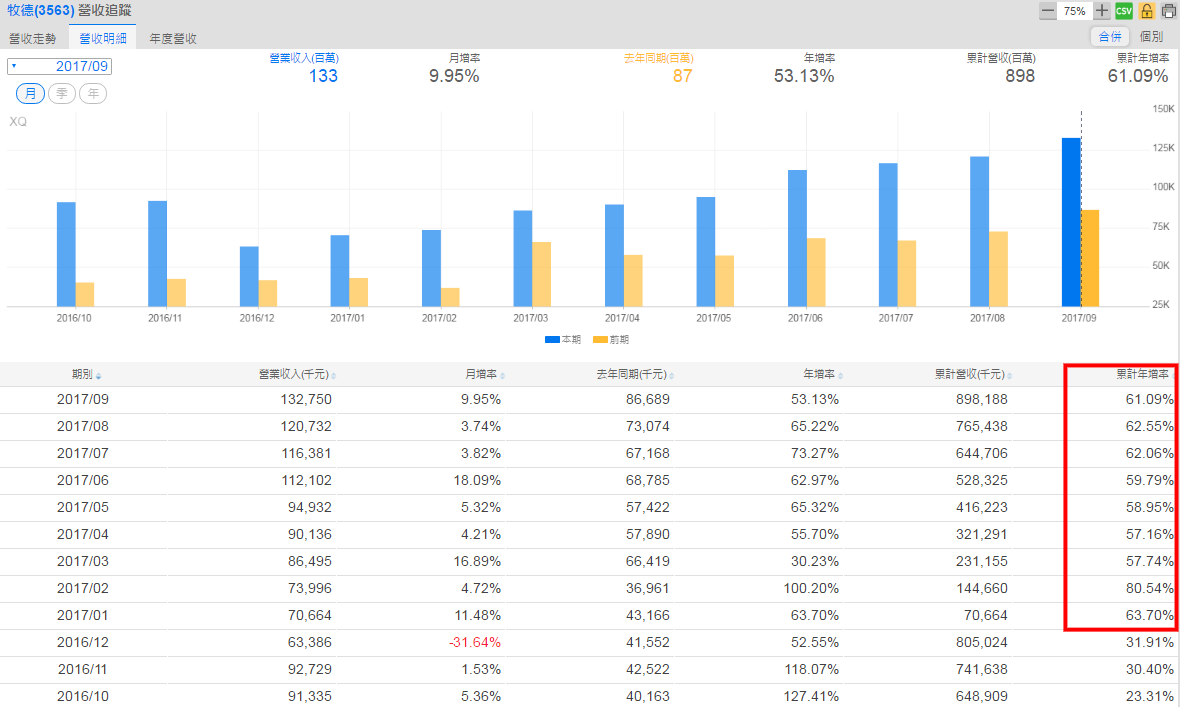Click the 2017/04 table row period
Viewport: 1180px width, 707px height.
tap(83, 535)
